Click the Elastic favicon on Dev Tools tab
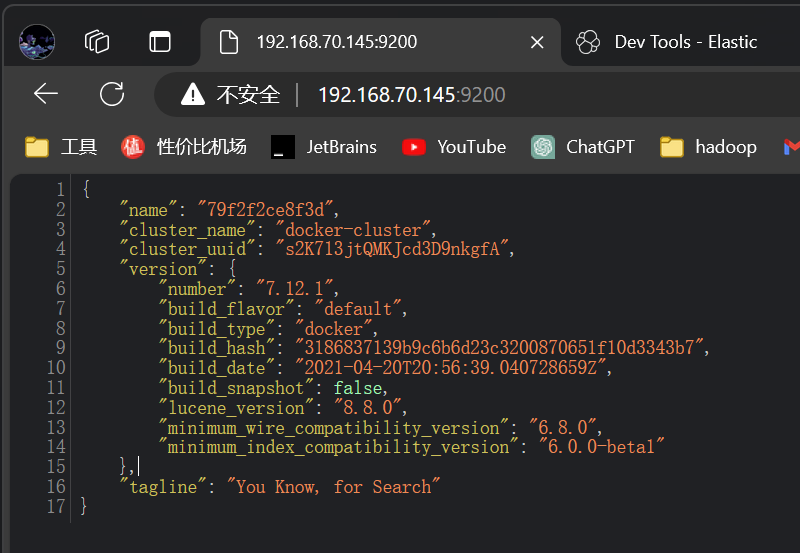This screenshot has height=553, width=800. coord(588,42)
